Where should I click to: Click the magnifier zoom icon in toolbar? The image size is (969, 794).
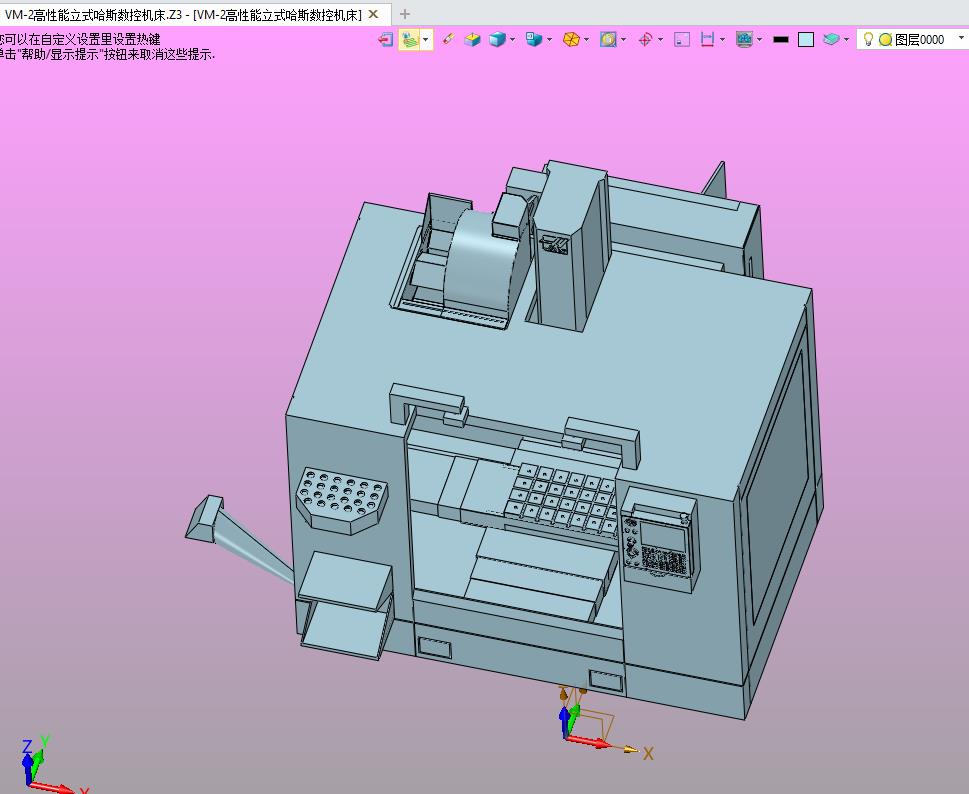point(608,40)
